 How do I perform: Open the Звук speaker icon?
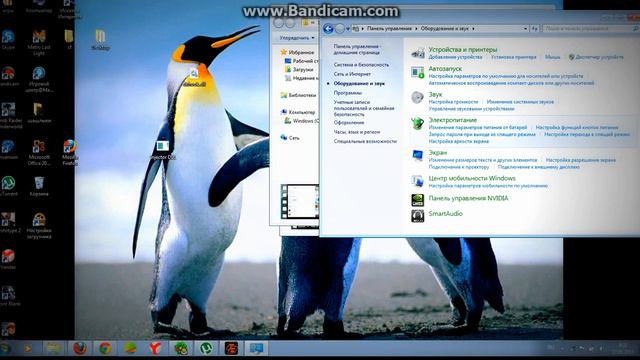click(x=418, y=98)
